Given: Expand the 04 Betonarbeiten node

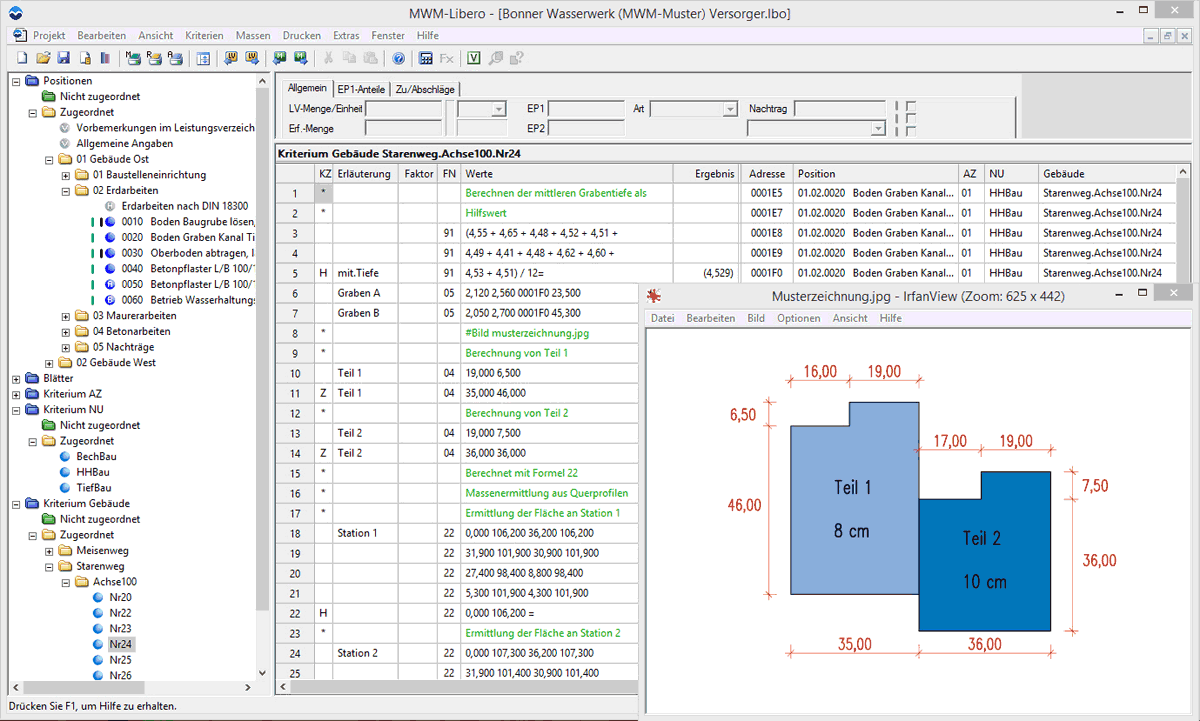Looking at the screenshot, I should [66, 331].
